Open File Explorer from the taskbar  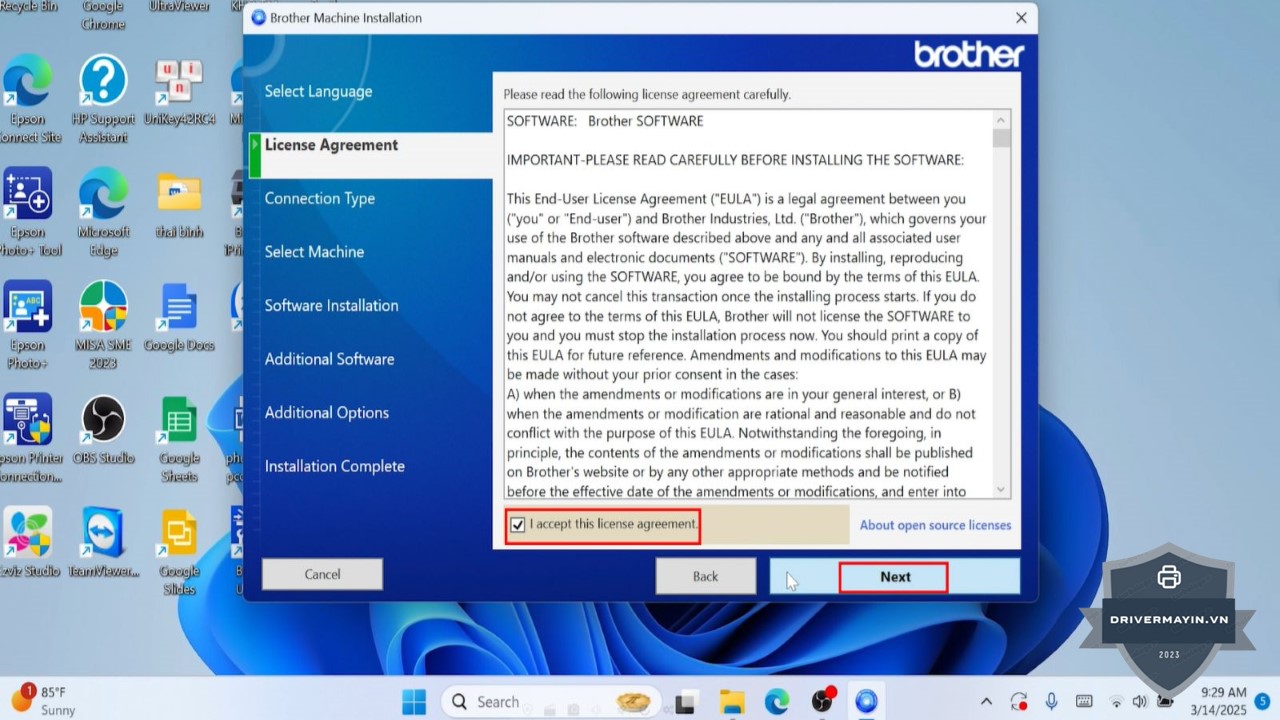(732, 702)
